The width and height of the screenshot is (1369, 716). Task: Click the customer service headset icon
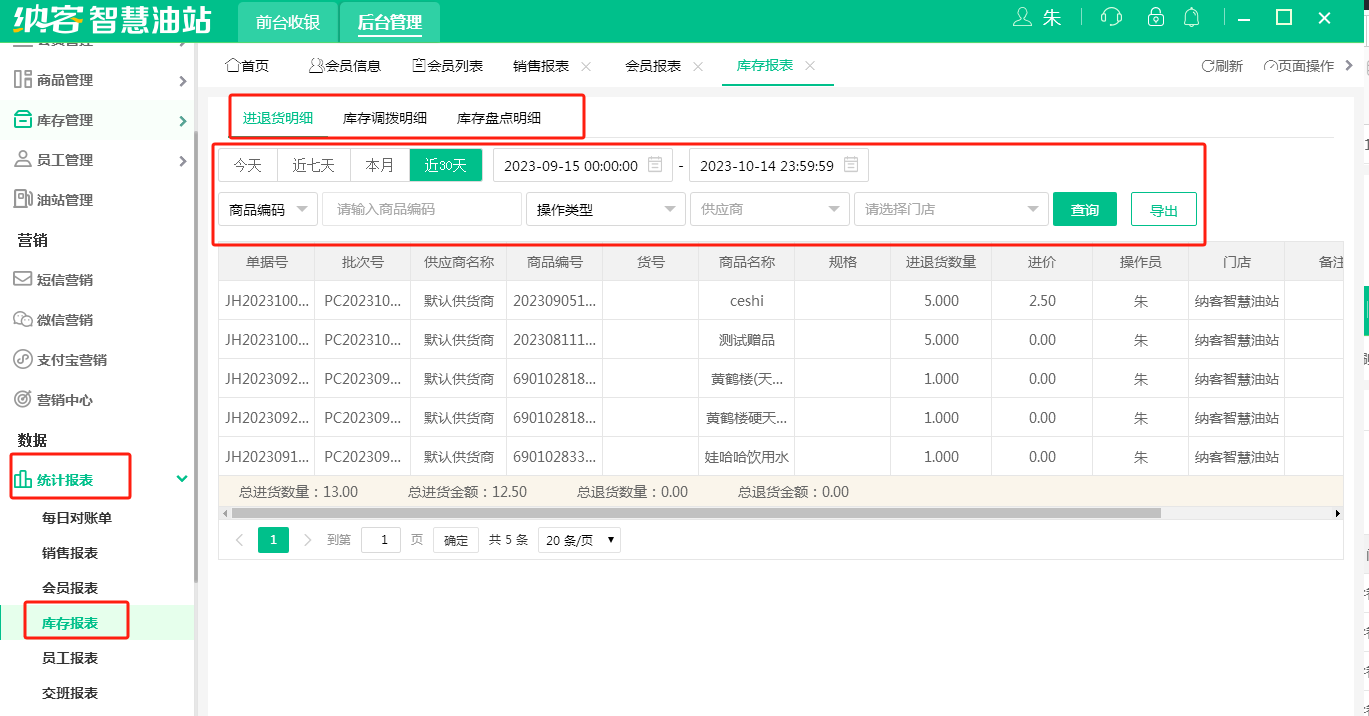[1111, 18]
